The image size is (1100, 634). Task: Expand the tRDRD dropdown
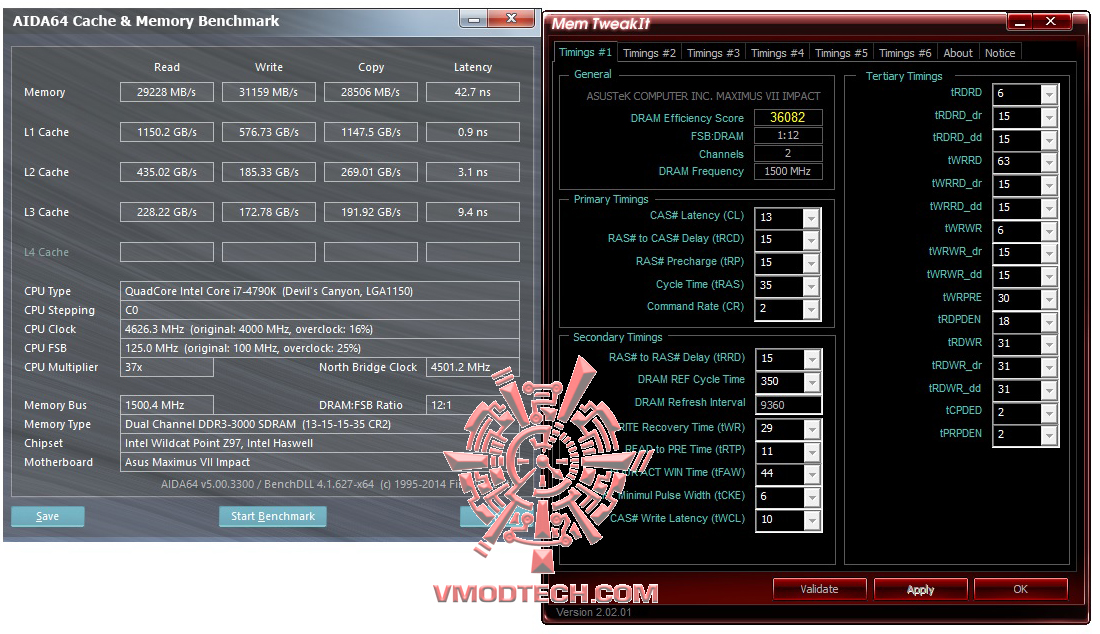coord(1049,94)
